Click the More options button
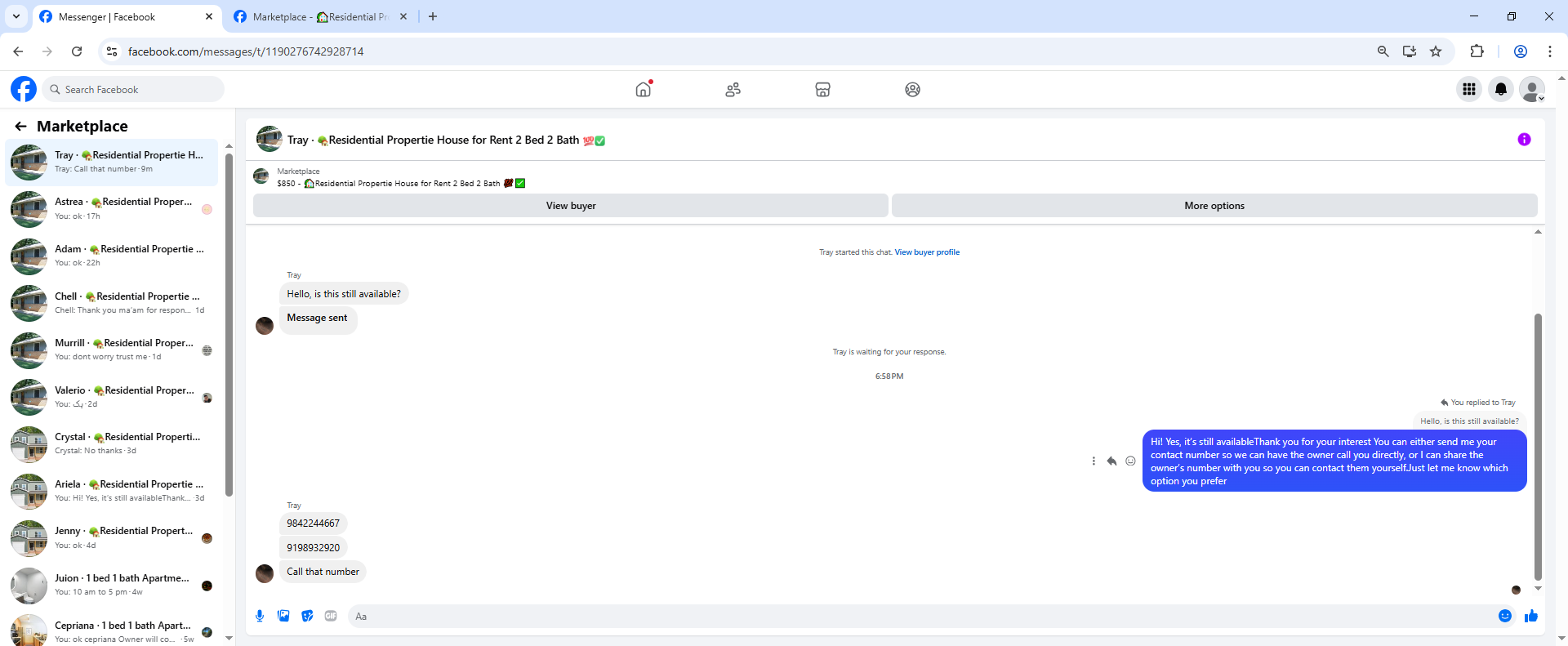The image size is (1568, 646). click(1214, 206)
